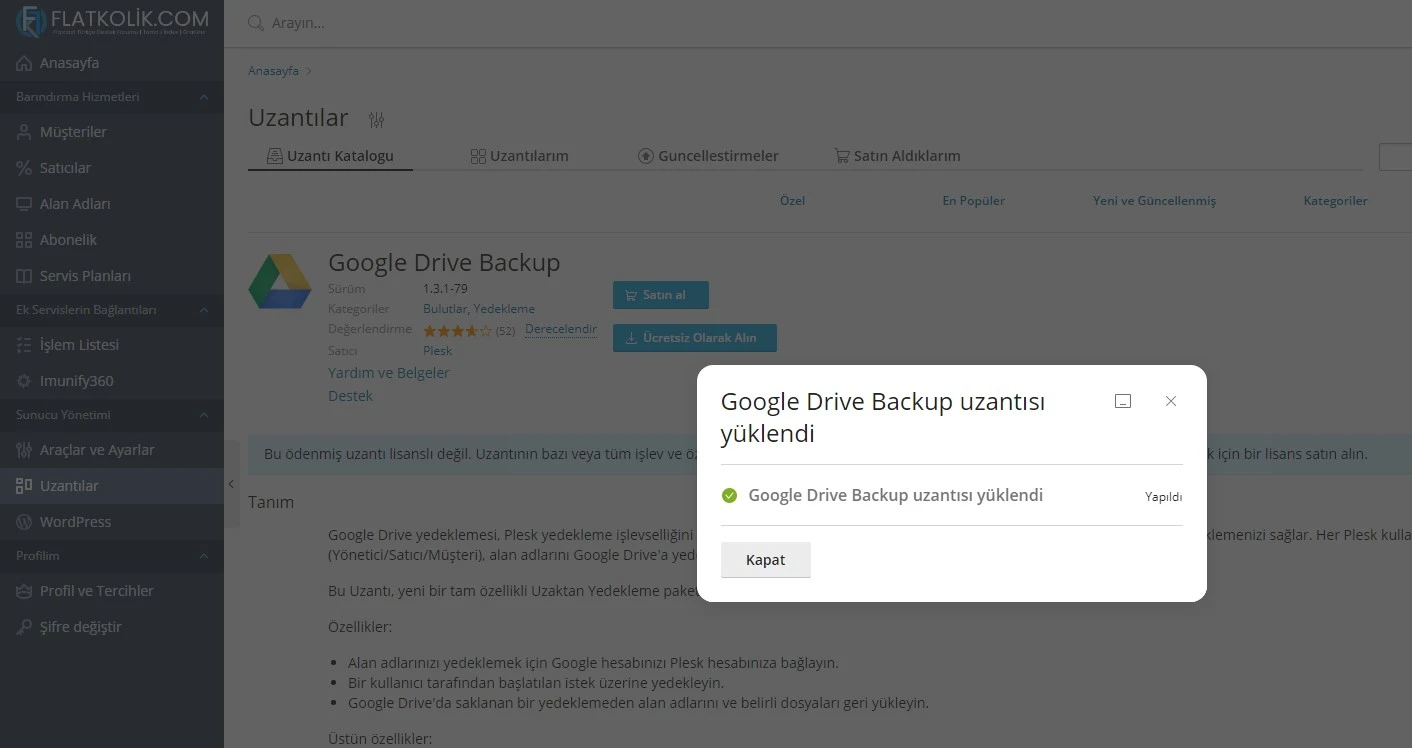
Task: Click the Ücretsiz Olarak Alın button
Action: pyautogui.click(x=694, y=337)
